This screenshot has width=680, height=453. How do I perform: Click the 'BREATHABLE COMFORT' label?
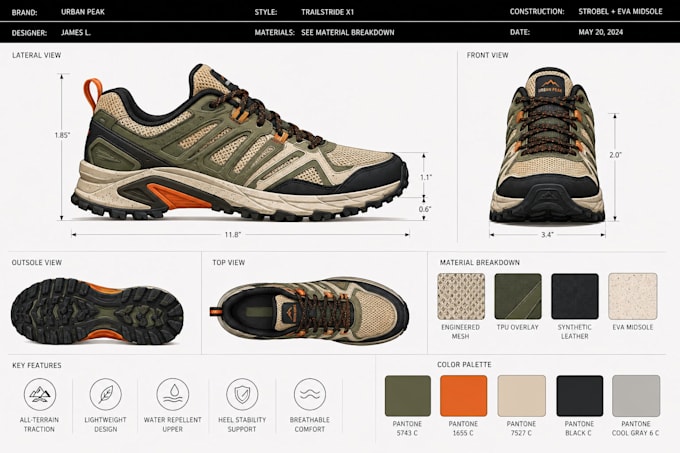pyautogui.click(x=310, y=424)
